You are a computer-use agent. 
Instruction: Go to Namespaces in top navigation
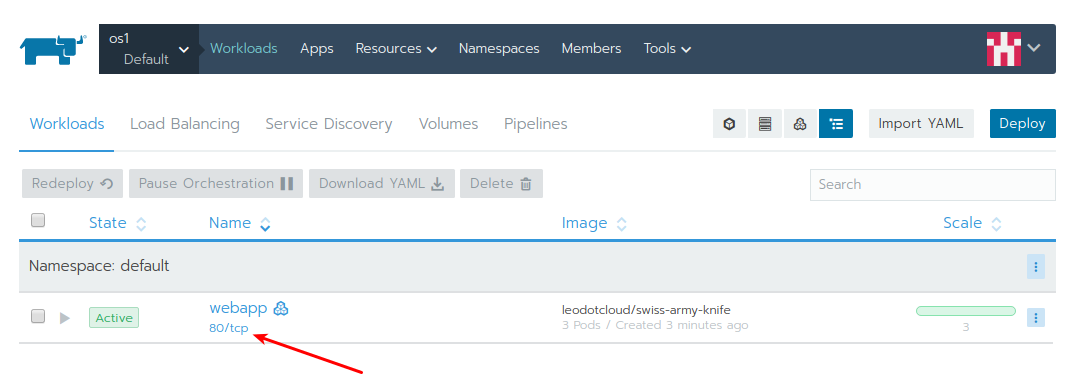coord(499,49)
